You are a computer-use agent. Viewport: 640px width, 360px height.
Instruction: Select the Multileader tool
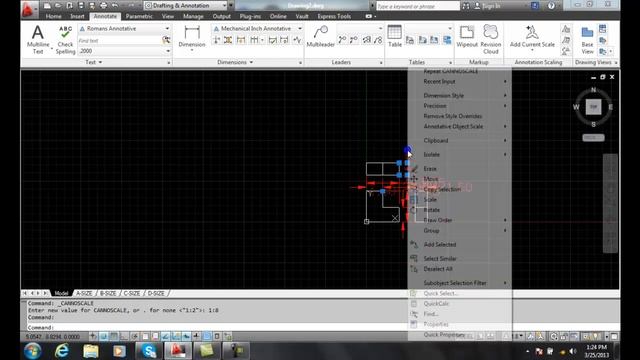320,36
